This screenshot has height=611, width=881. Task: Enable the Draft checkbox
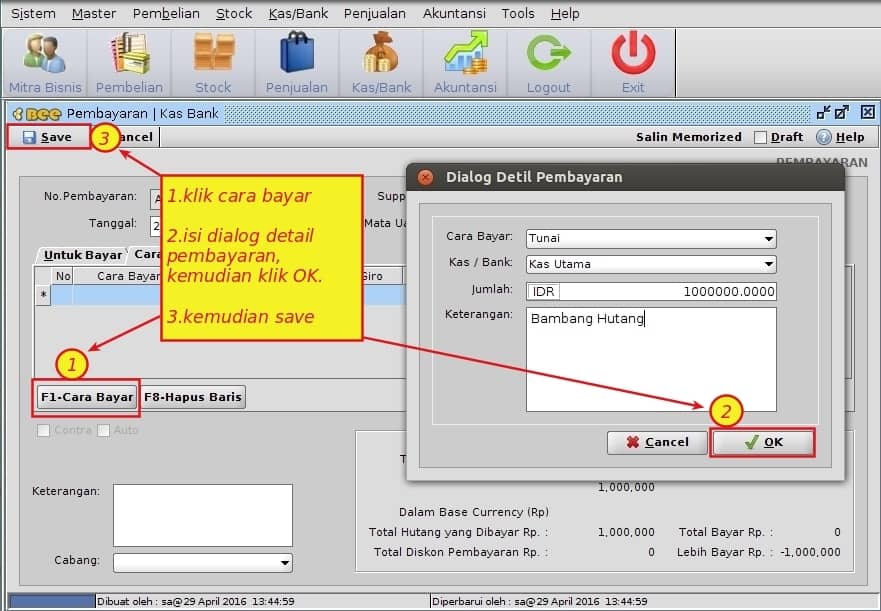click(761, 137)
